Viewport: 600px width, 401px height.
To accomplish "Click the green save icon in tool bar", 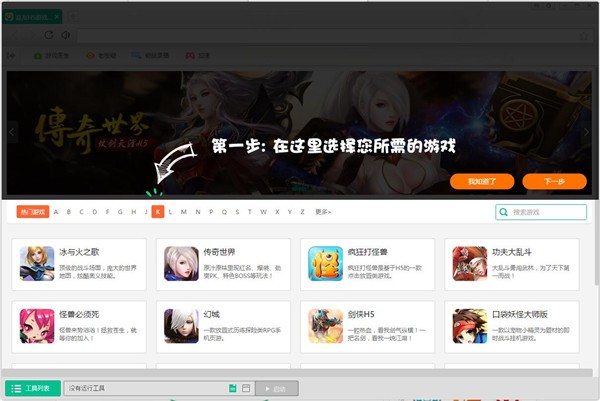I will (x=233, y=388).
